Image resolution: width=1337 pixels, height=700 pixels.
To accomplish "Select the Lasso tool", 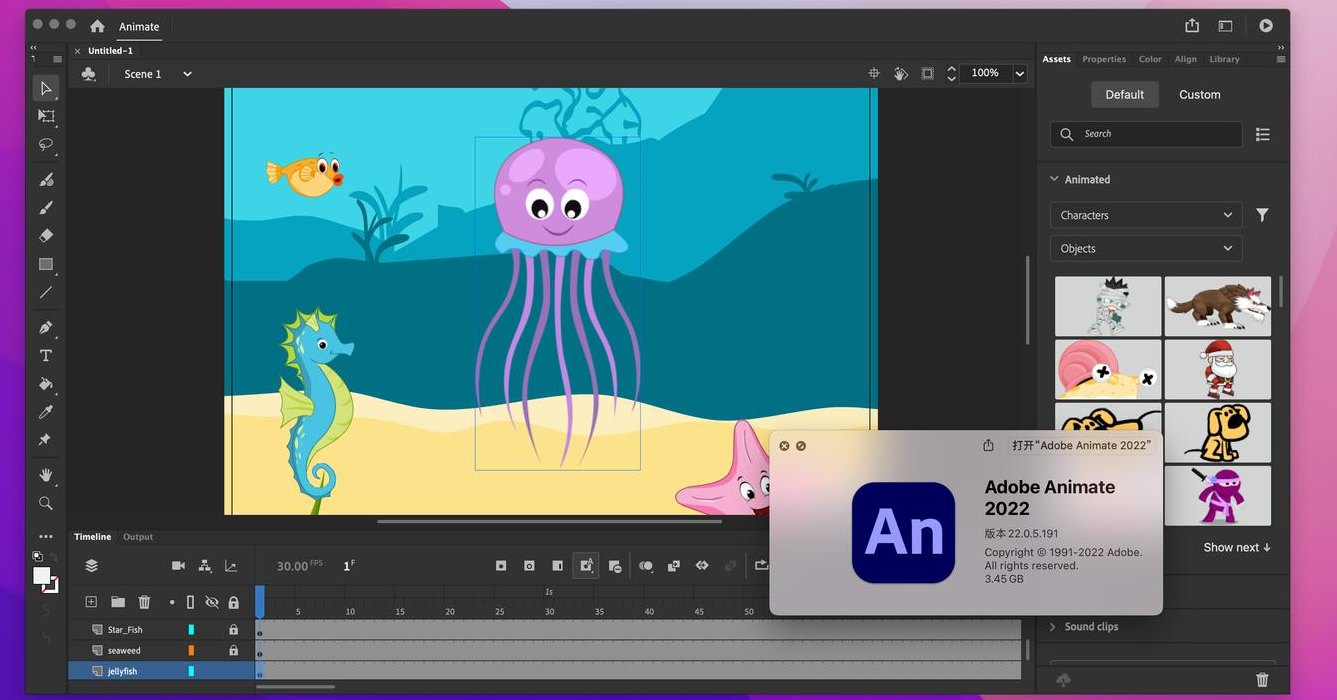I will tap(46, 144).
